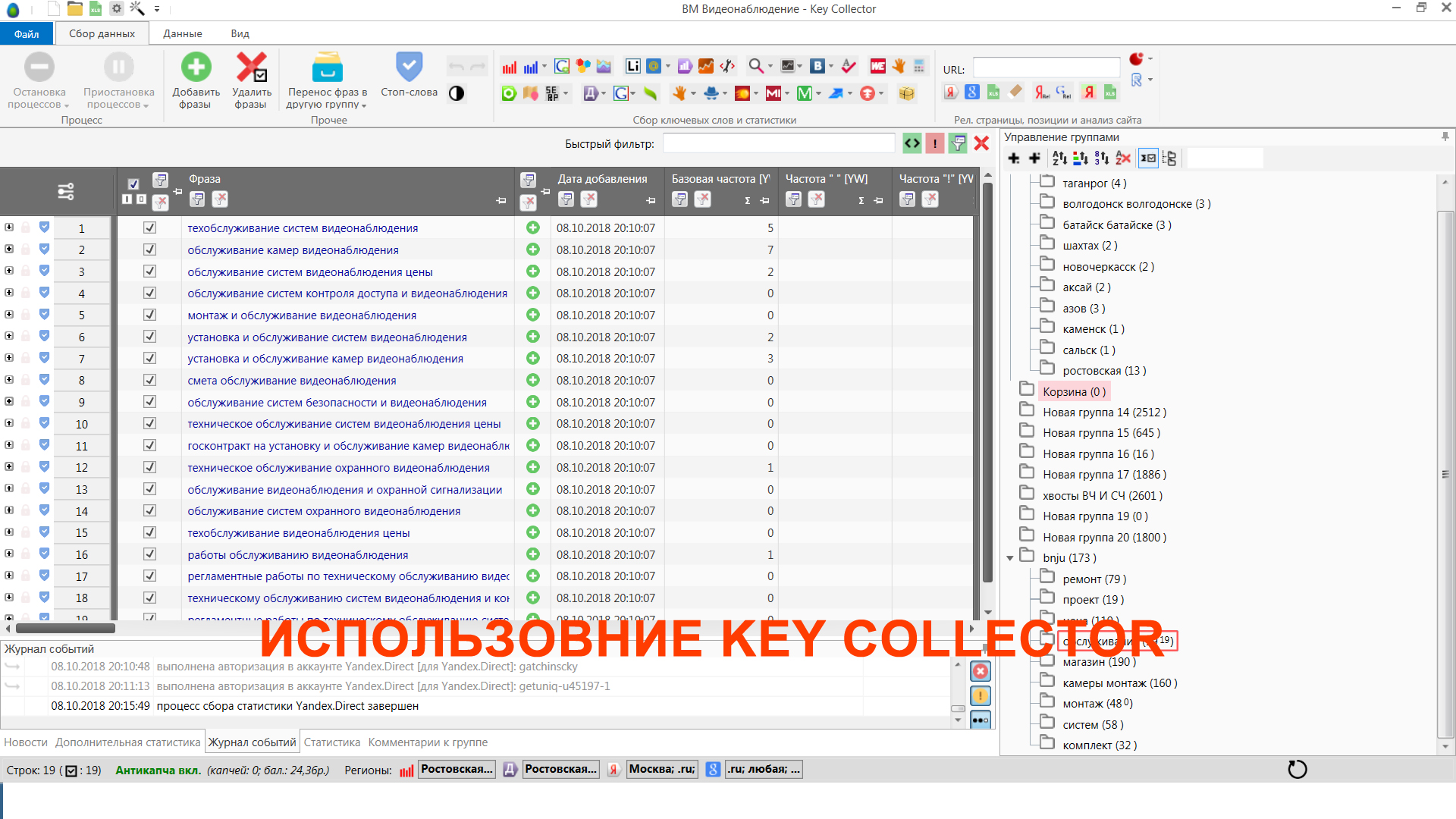Click the green 'M' toolbar icon

(x=805, y=93)
